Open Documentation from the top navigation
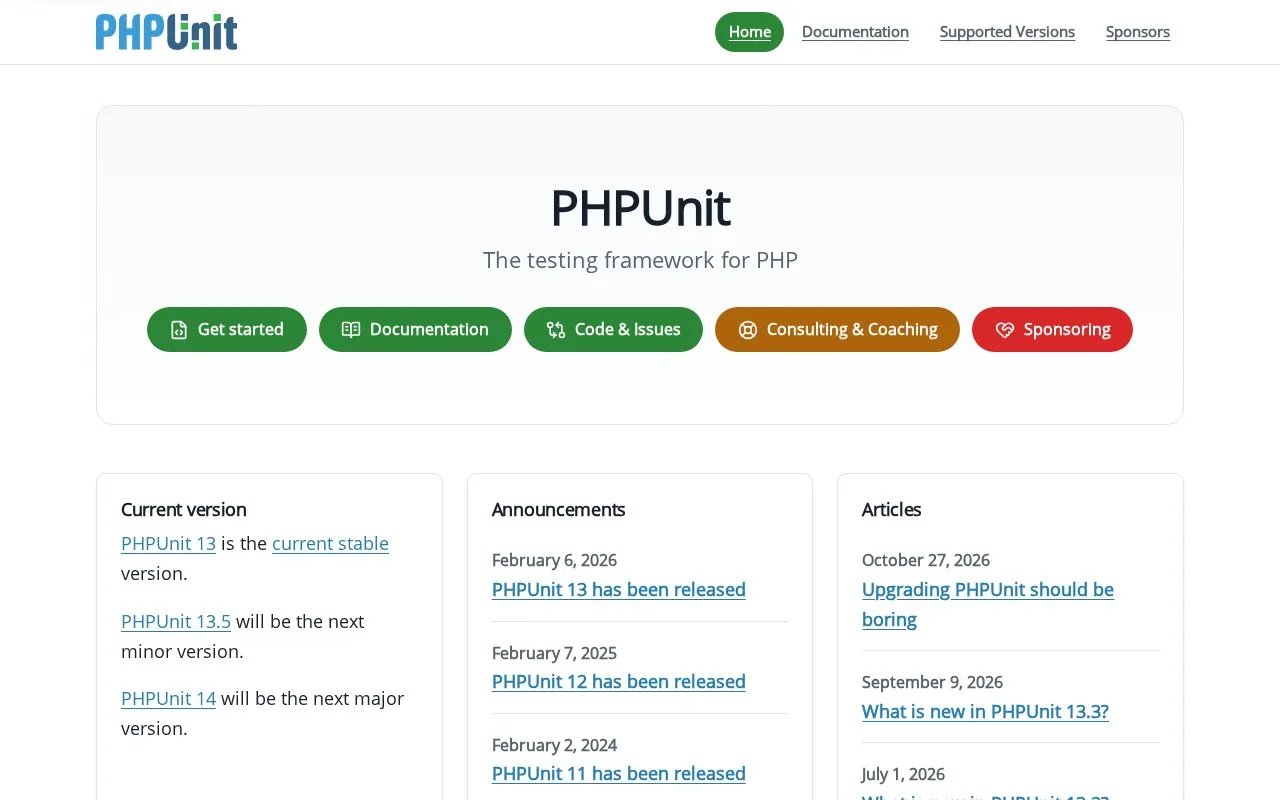The width and height of the screenshot is (1280, 800). point(855,32)
